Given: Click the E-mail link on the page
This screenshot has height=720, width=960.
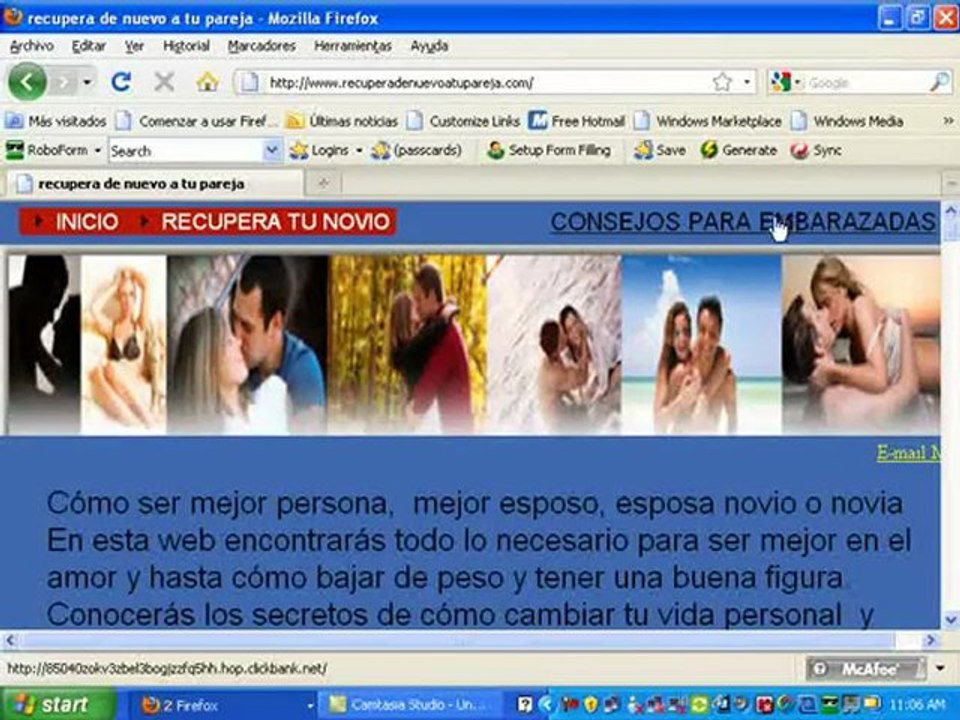Looking at the screenshot, I should 909,453.
